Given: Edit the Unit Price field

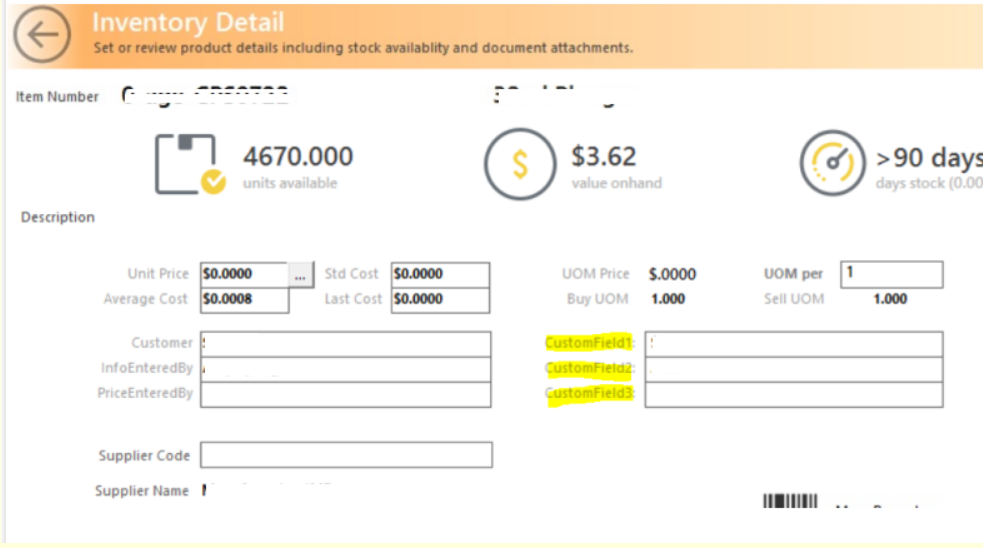Looking at the screenshot, I should point(244,275).
